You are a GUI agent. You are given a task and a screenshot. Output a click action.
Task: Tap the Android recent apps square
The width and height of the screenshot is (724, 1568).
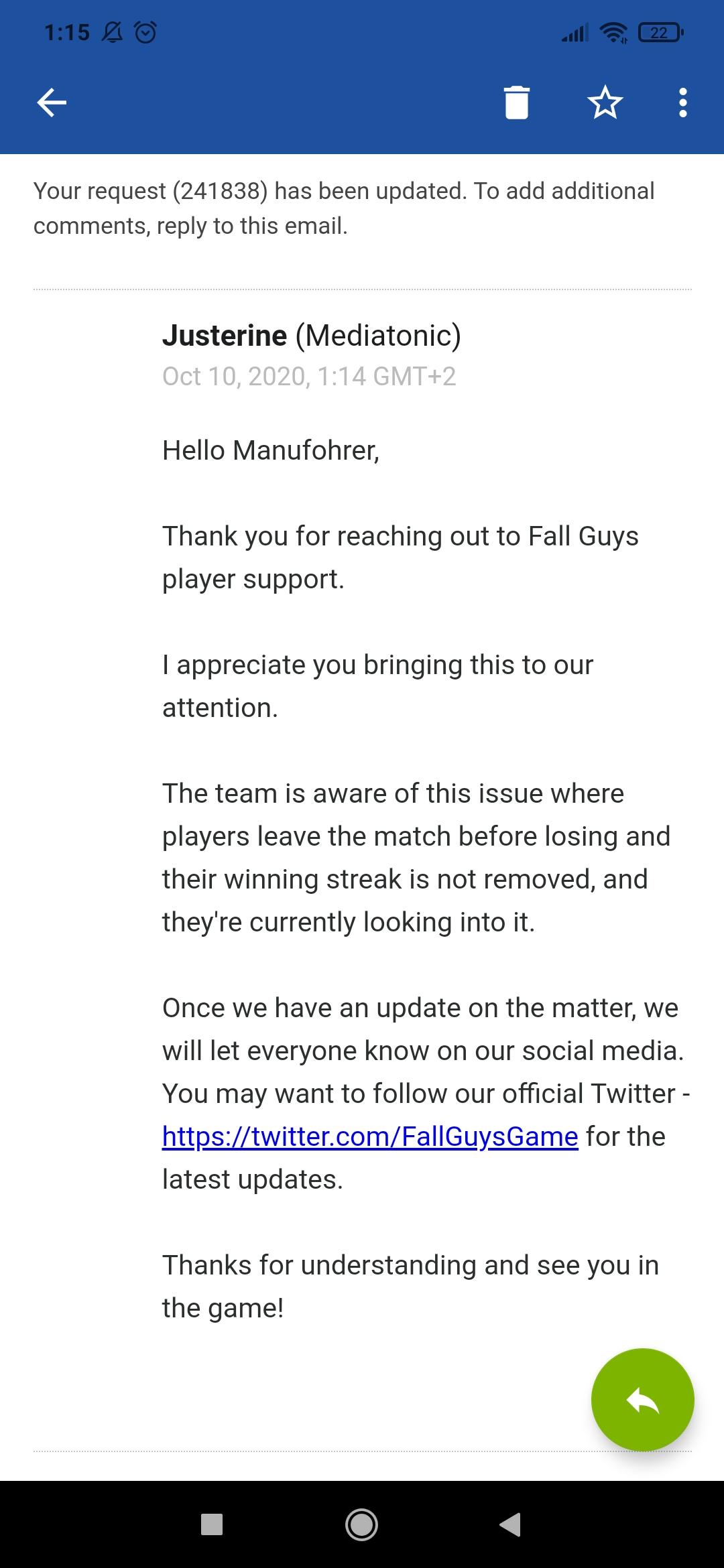click(x=212, y=1524)
